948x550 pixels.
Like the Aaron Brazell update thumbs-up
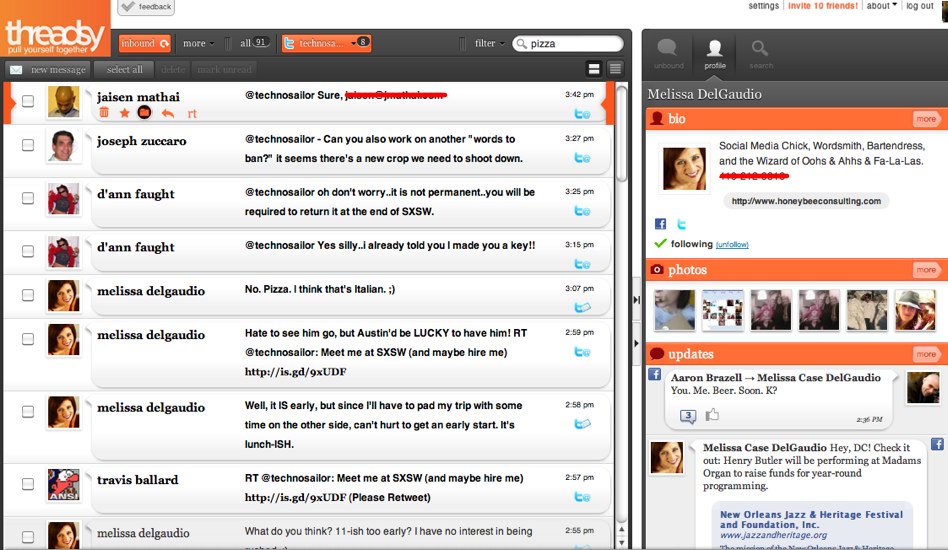point(712,415)
